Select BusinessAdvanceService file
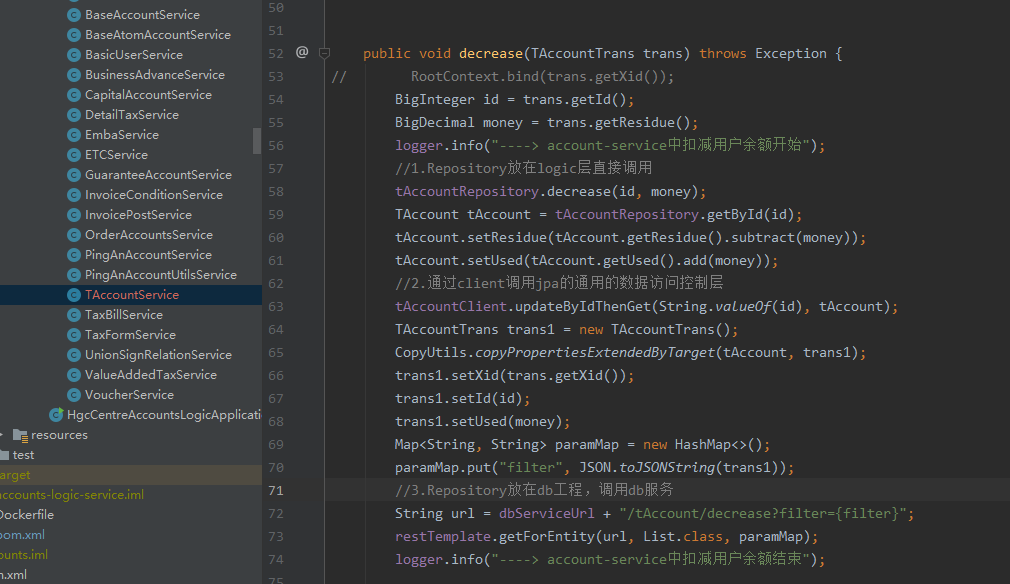Viewport: 1010px width, 584px height. coord(155,75)
